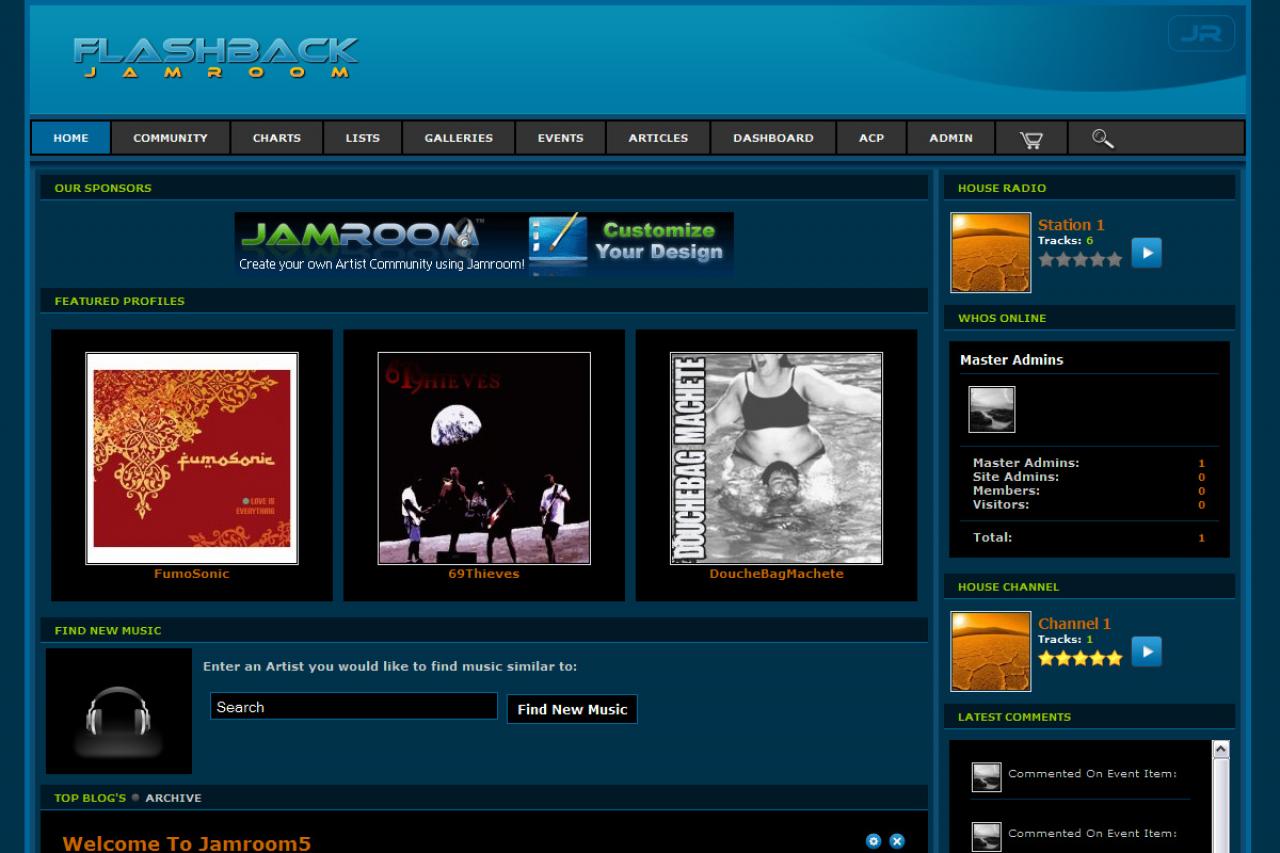Click the 'Total:' row in Whos Online

click(x=1089, y=538)
